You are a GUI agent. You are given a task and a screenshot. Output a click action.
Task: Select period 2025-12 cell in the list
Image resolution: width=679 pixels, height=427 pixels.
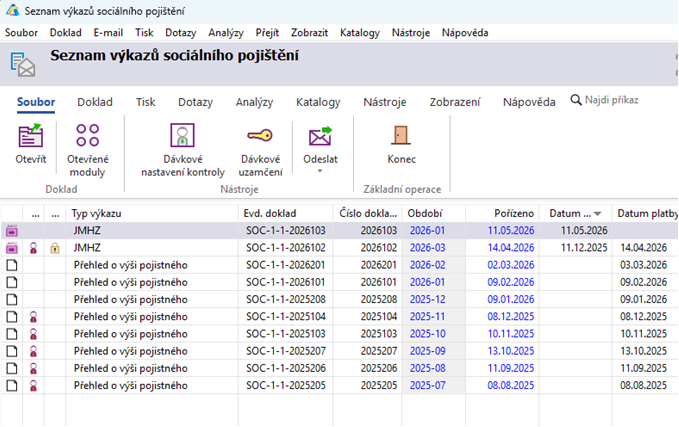pyautogui.click(x=428, y=300)
